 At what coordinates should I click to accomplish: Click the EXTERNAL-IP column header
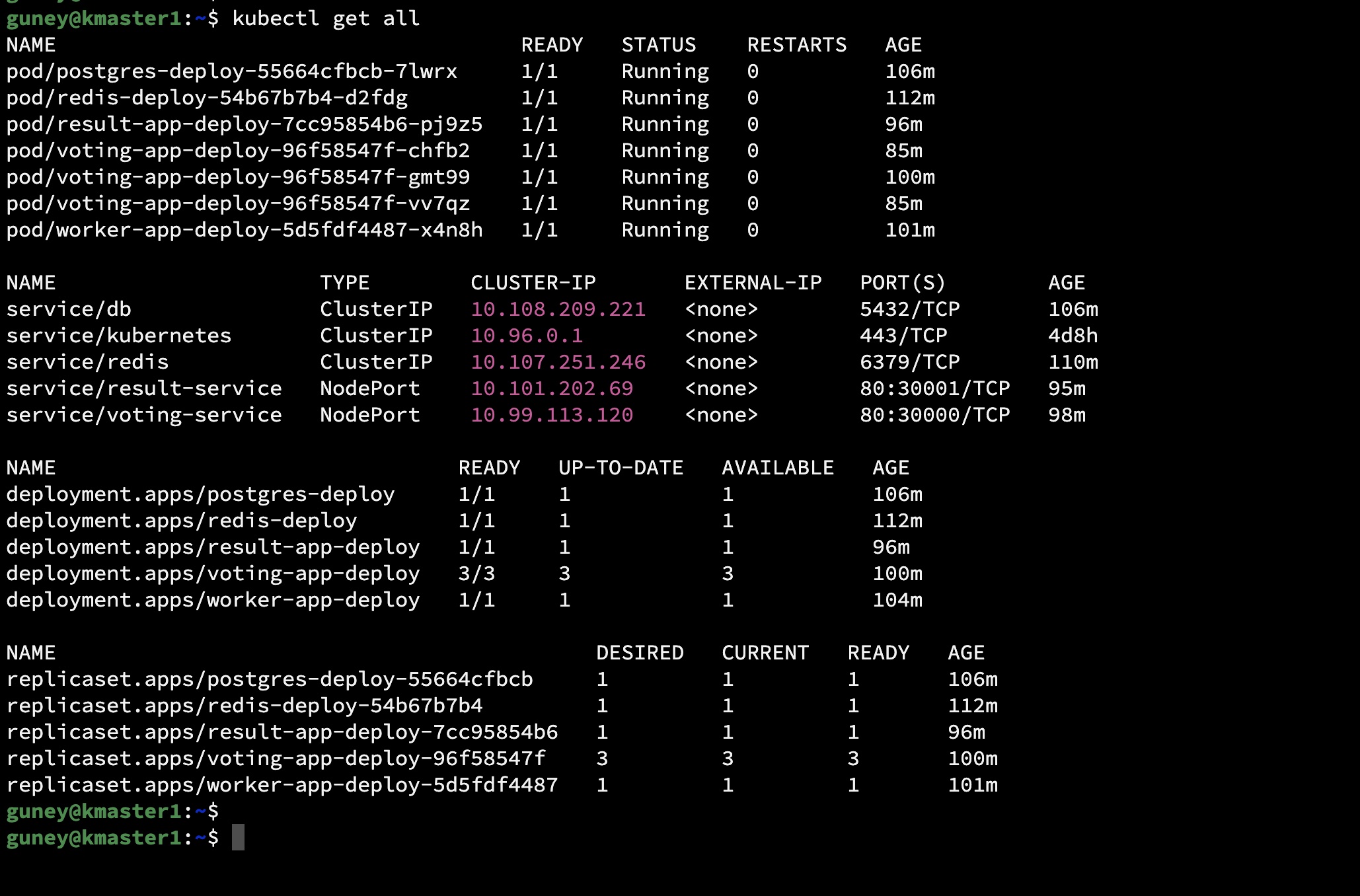(753, 283)
